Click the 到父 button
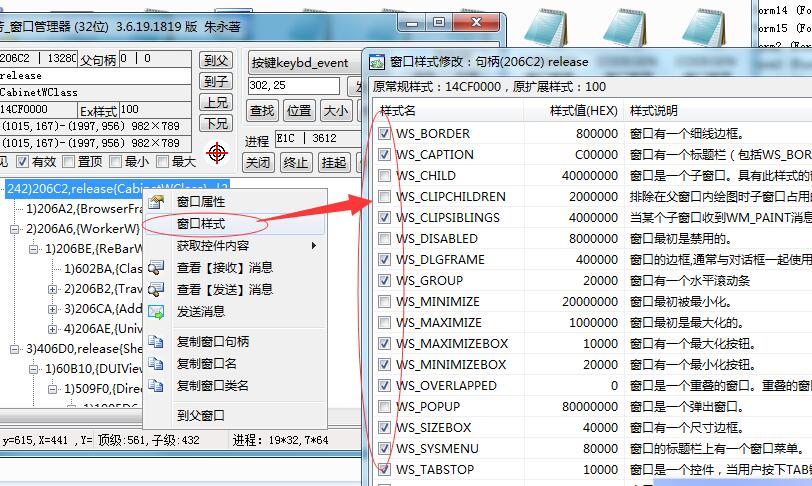Viewport: 812px width, 486px height. (216, 60)
